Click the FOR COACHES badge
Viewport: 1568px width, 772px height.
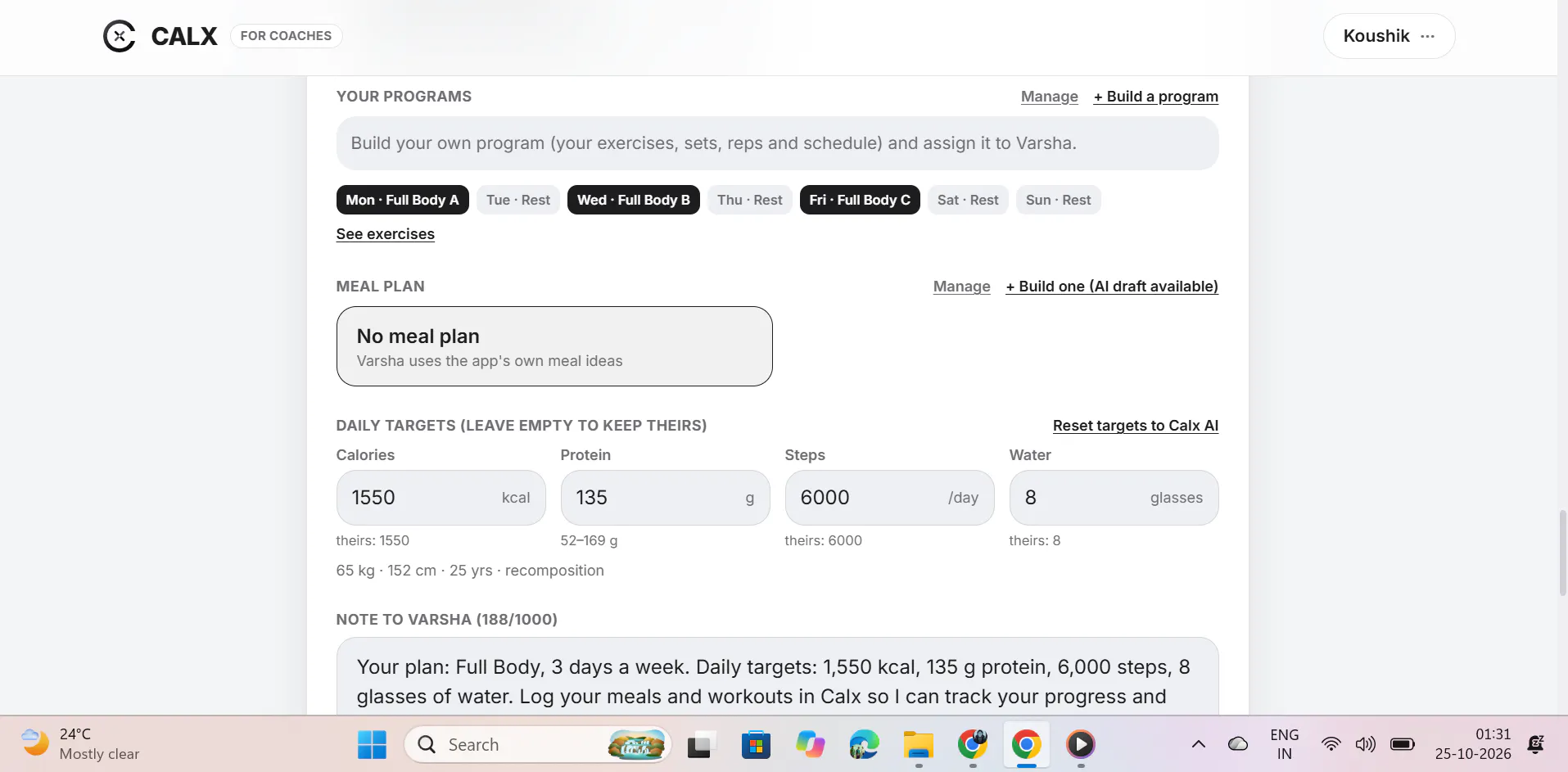coord(286,36)
